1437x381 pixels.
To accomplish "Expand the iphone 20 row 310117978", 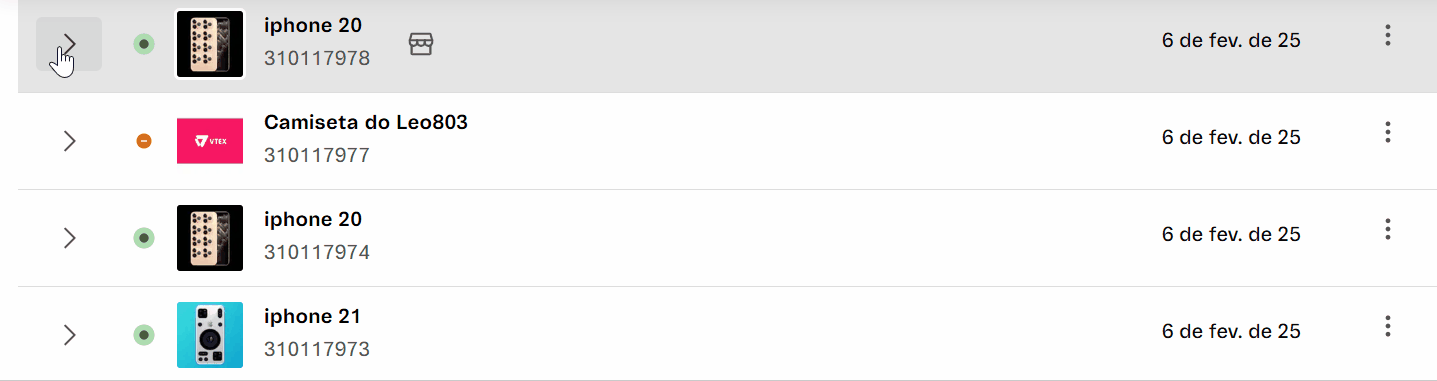I will [69, 44].
